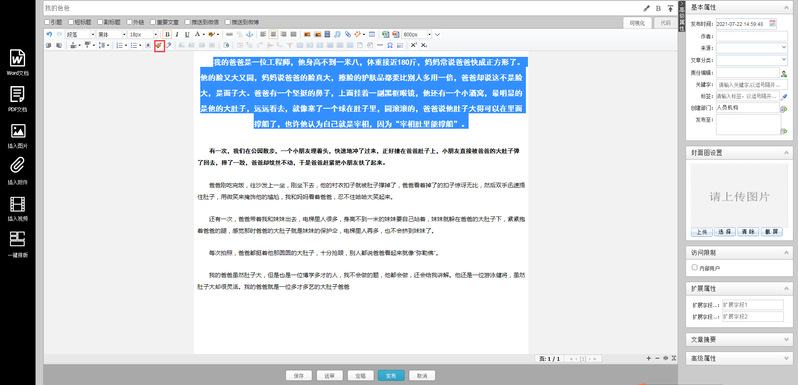The image size is (798, 385).
Task: Open the 文章分类 dropdown
Action: [752, 60]
